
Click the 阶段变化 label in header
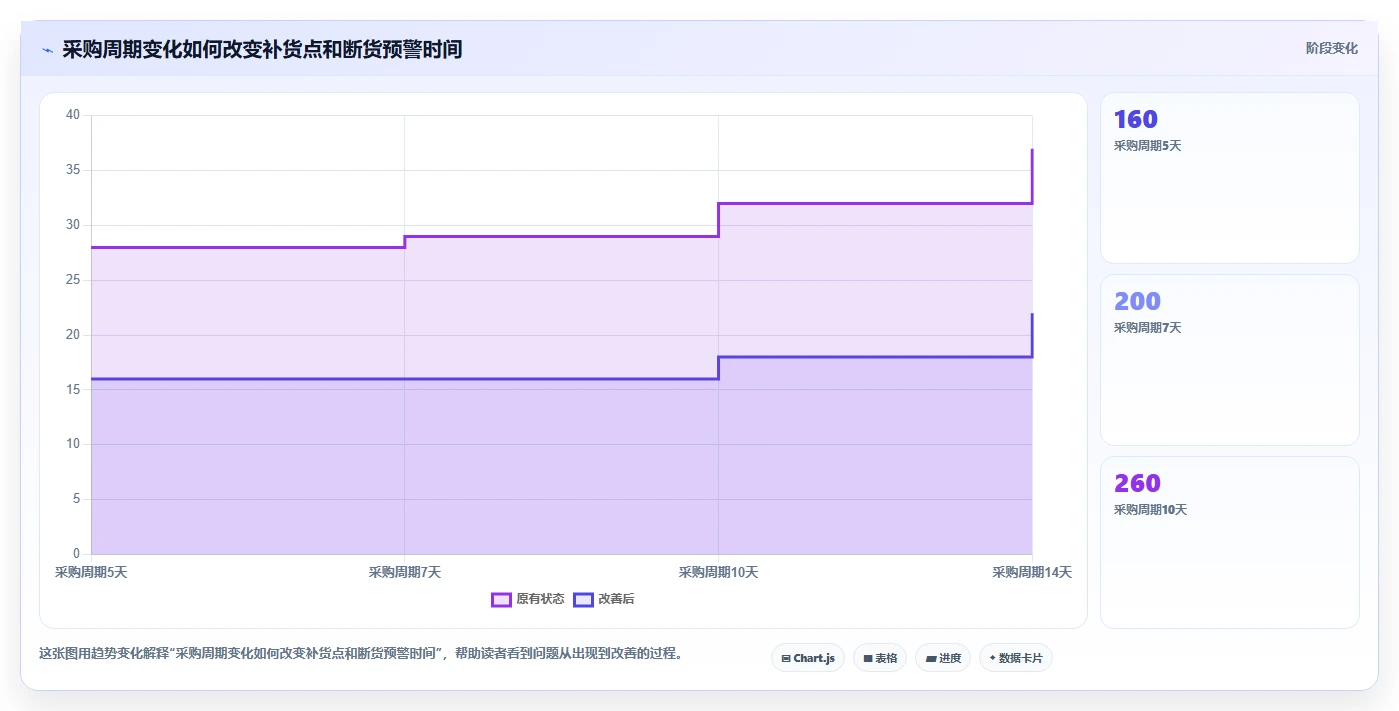(1331, 48)
